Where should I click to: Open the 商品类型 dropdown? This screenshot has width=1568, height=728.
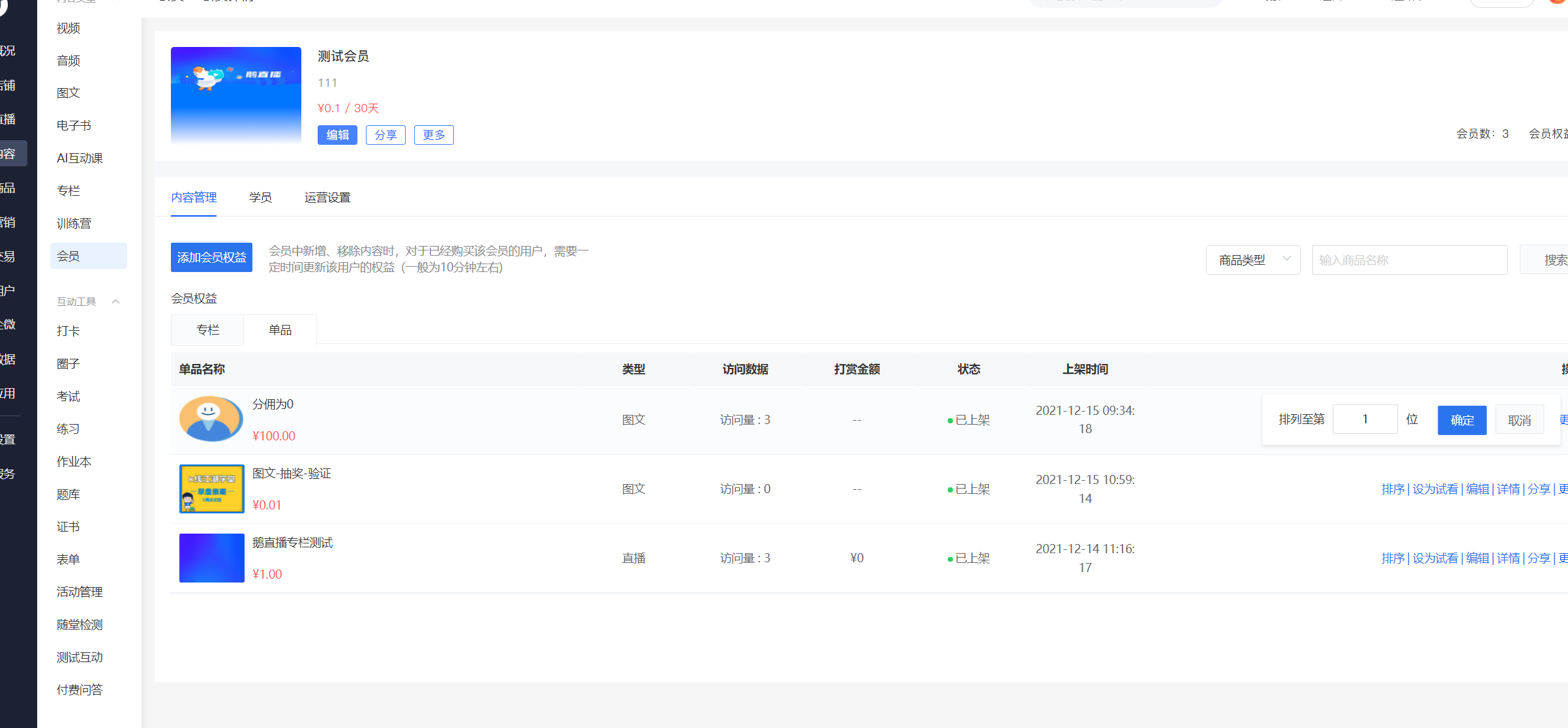[1253, 260]
